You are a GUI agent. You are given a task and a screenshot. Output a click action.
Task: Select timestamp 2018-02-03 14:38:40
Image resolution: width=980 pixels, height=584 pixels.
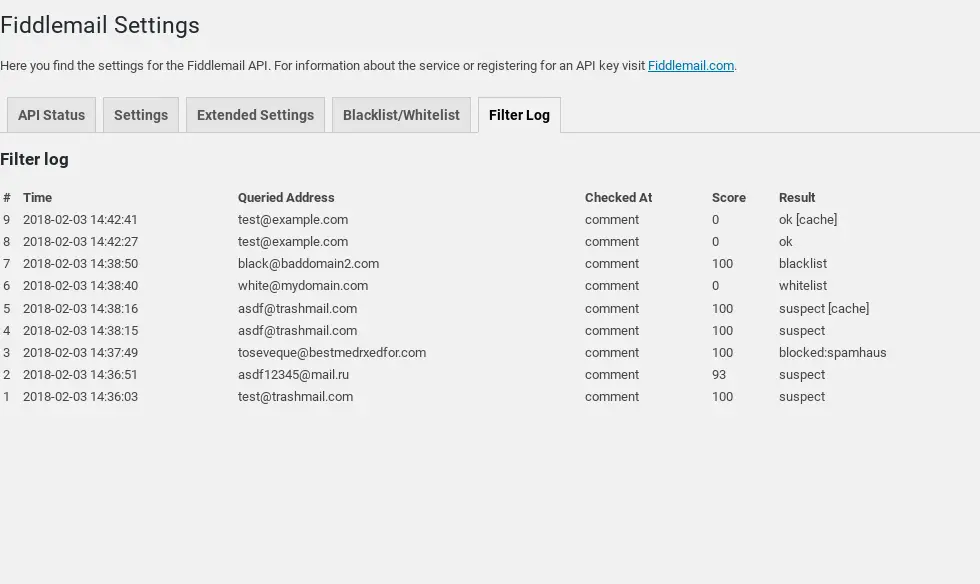[x=80, y=286]
